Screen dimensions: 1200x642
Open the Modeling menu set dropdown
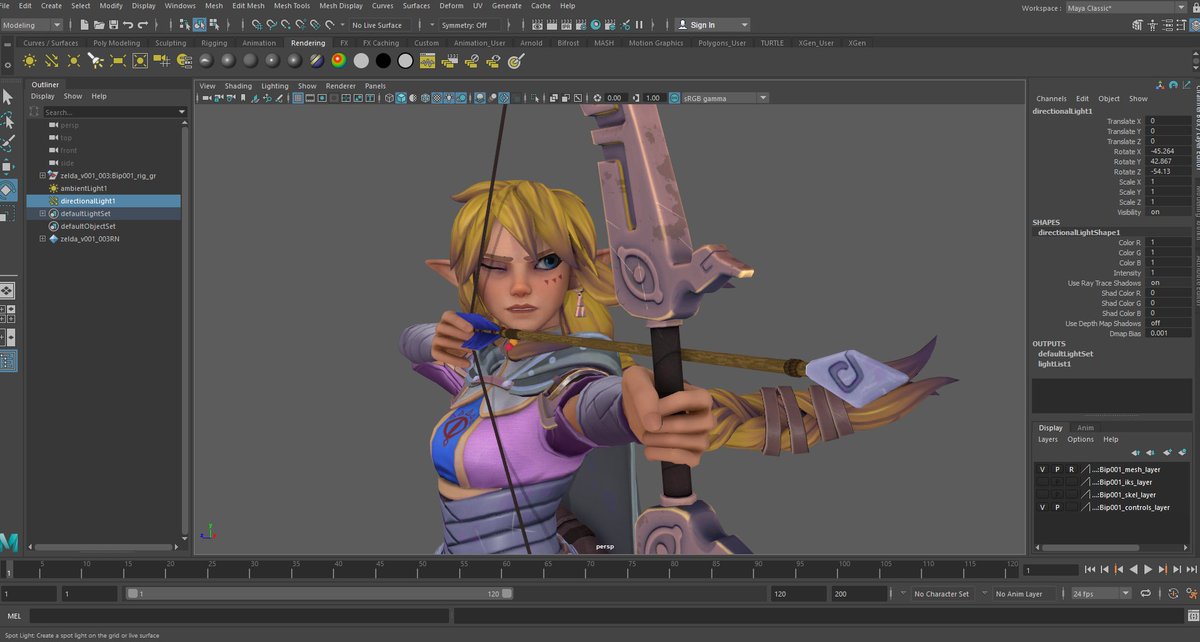(33, 24)
